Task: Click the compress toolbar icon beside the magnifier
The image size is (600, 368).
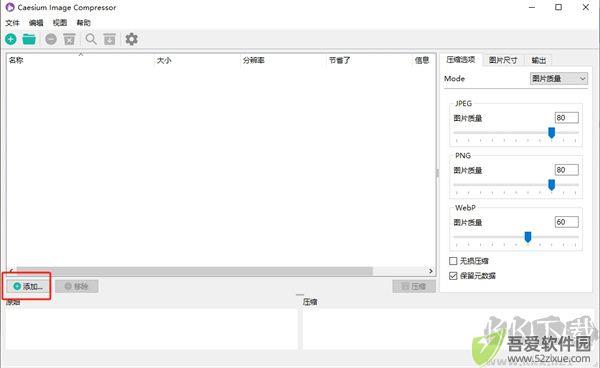Action: click(109, 39)
